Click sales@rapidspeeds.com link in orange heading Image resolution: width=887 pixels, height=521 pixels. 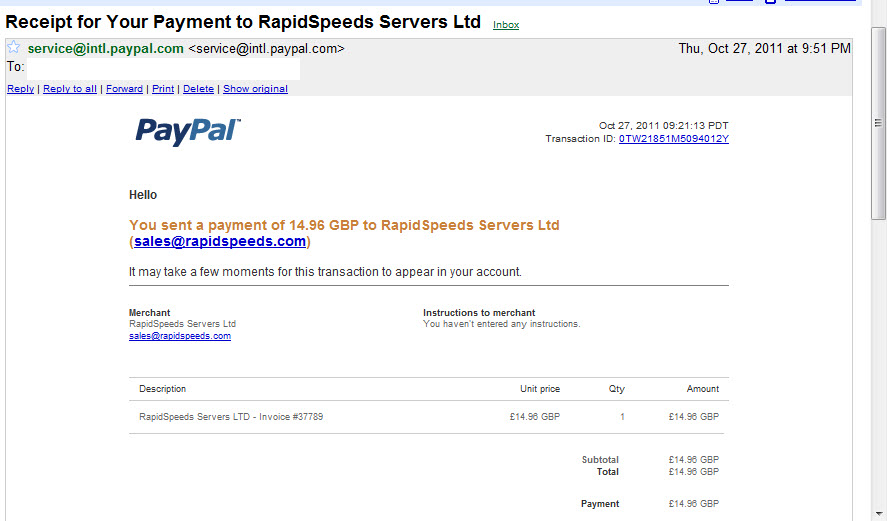click(220, 242)
